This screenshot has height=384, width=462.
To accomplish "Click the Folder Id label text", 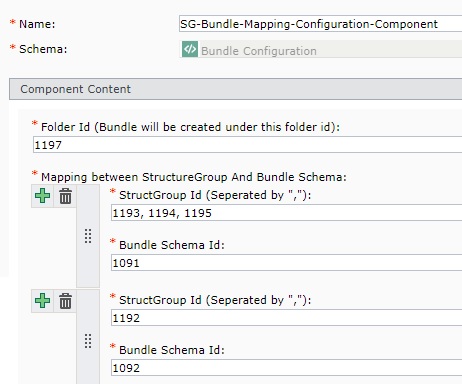I will click(x=190, y=127).
